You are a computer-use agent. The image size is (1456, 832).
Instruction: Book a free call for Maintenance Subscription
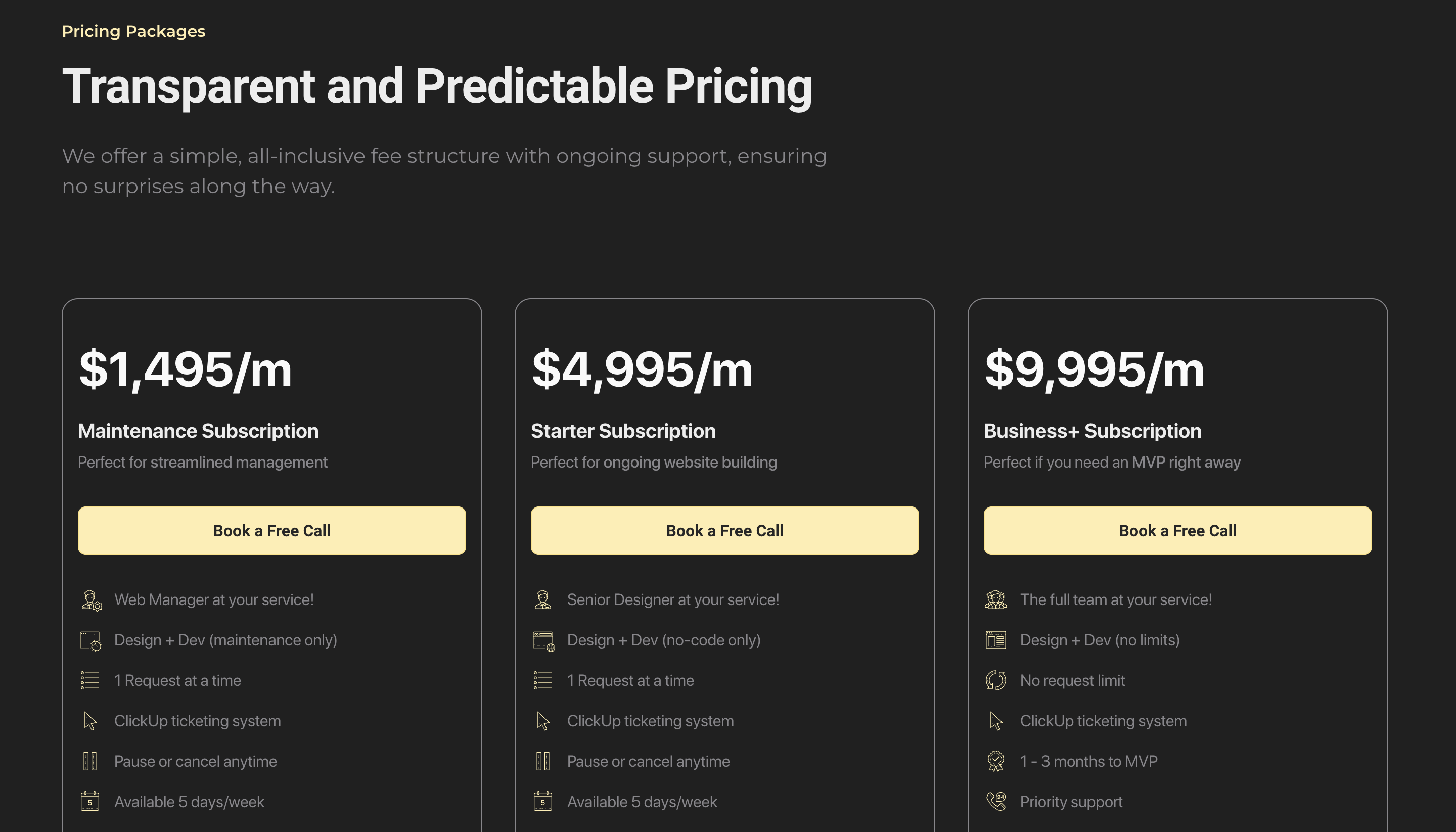coord(272,531)
